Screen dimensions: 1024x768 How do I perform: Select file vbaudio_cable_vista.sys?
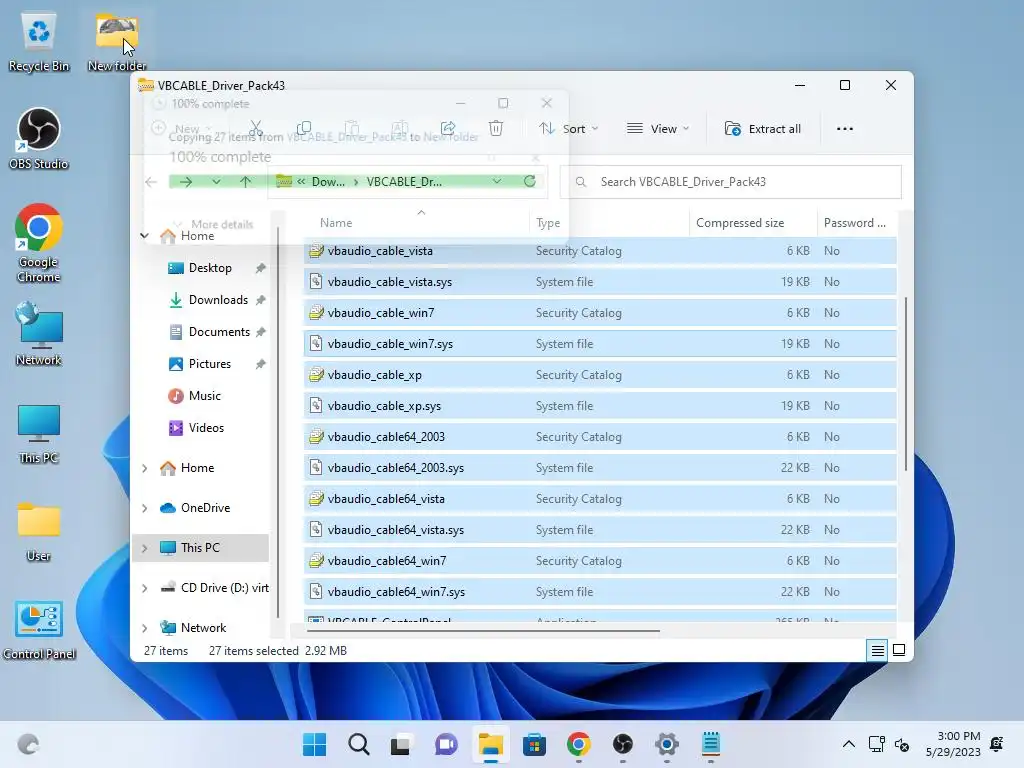tap(600, 281)
